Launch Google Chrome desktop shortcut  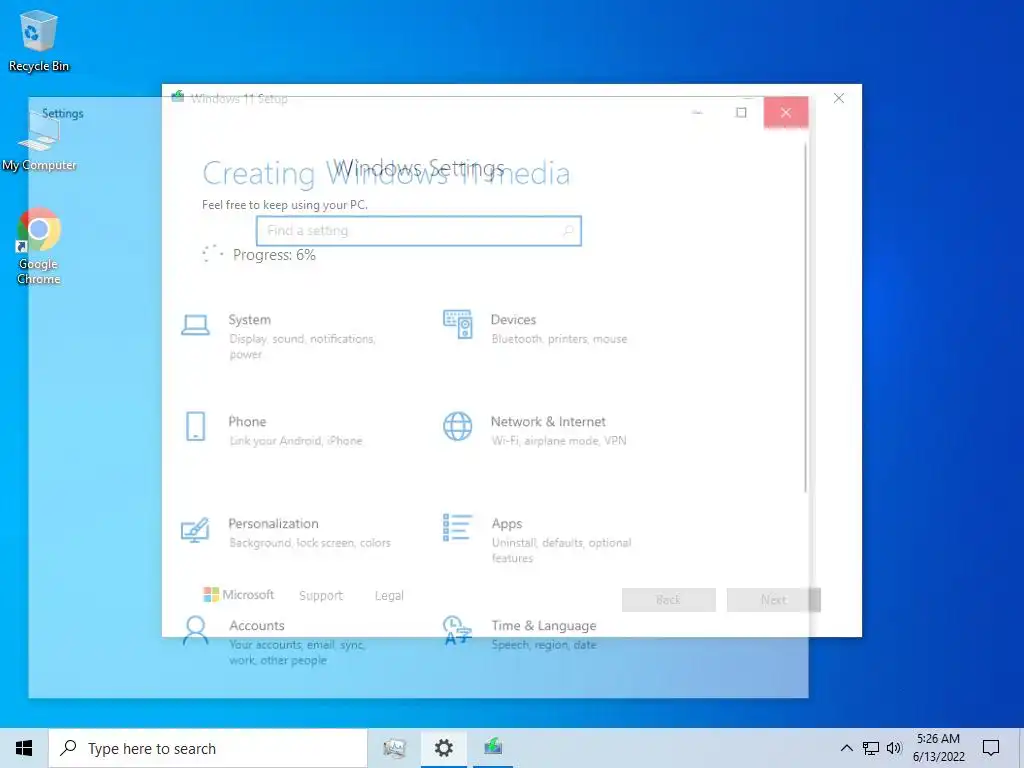point(39,247)
